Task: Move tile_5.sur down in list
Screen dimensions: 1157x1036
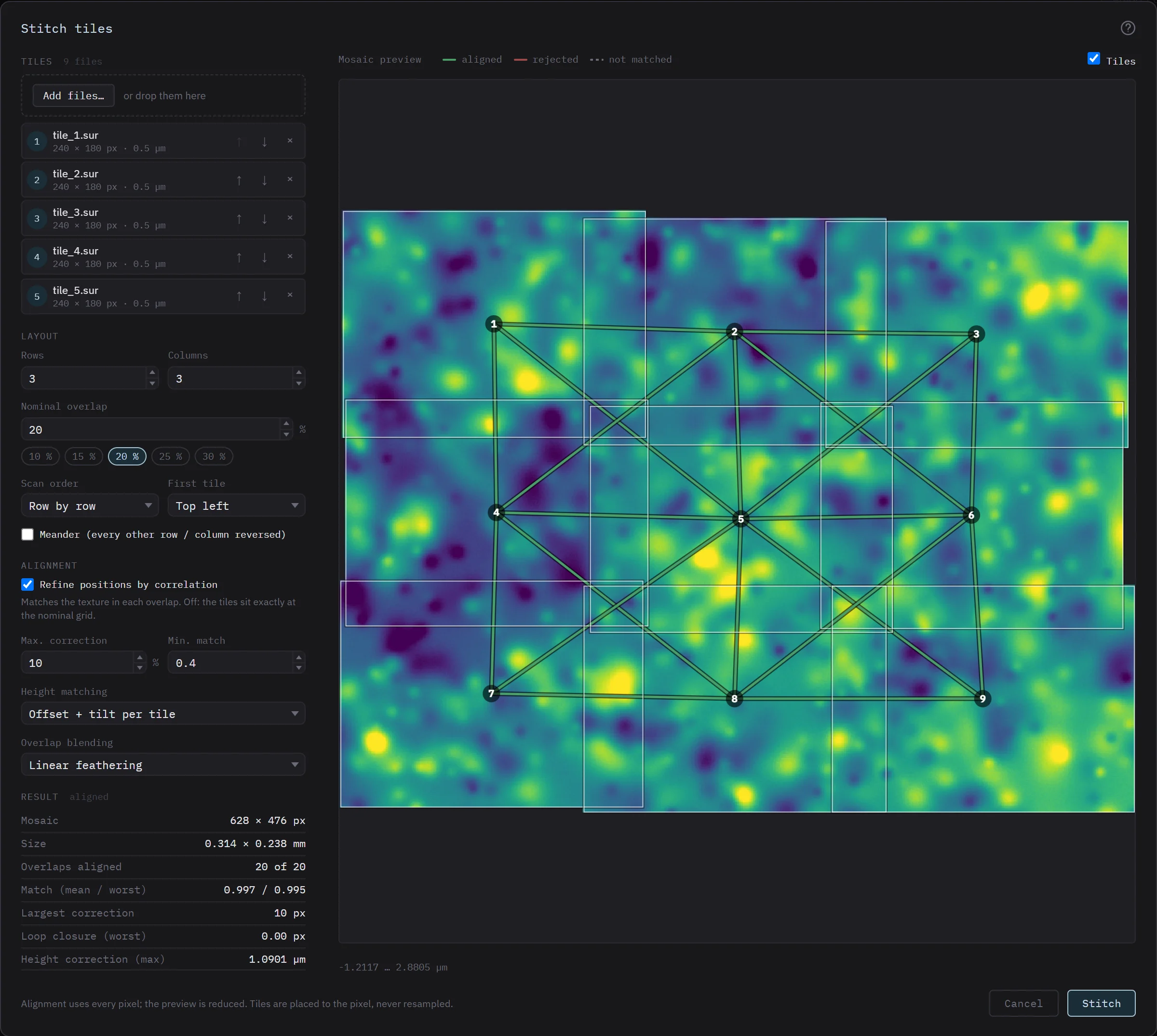Action: click(x=264, y=296)
